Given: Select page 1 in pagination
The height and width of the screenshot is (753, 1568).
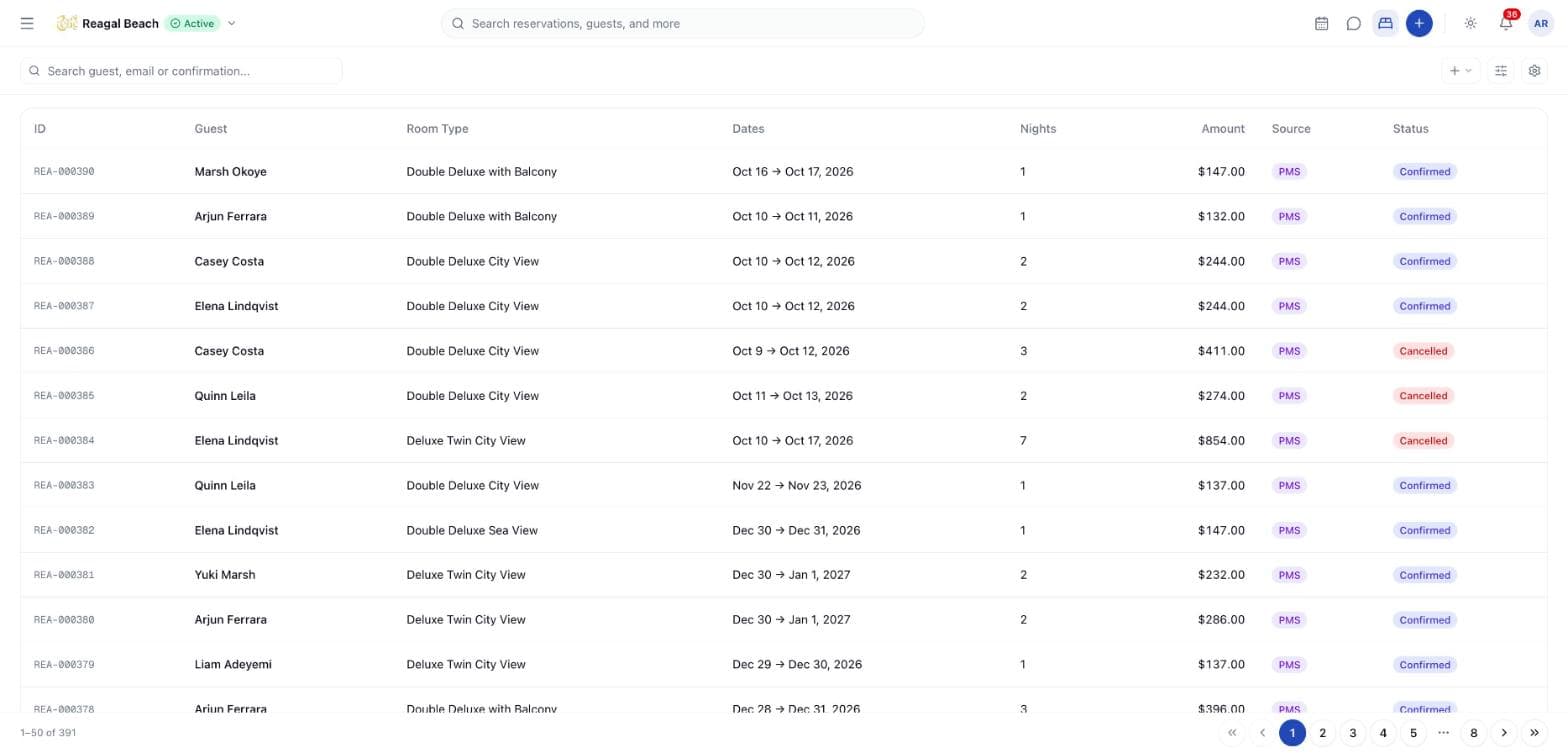Looking at the screenshot, I should (1292, 733).
